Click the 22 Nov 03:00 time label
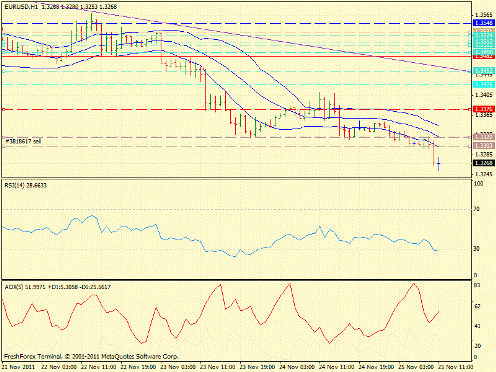496x372 pixels. click(x=59, y=367)
